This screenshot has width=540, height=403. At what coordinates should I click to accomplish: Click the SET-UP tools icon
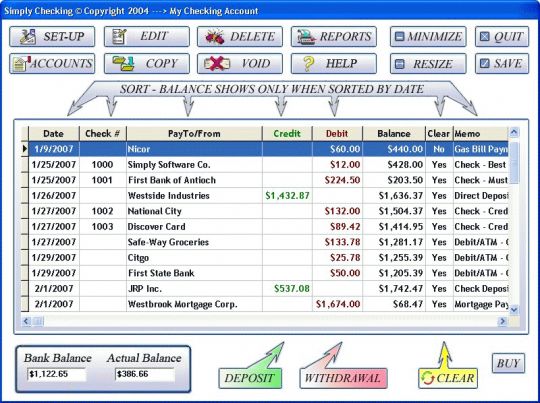pos(27,37)
